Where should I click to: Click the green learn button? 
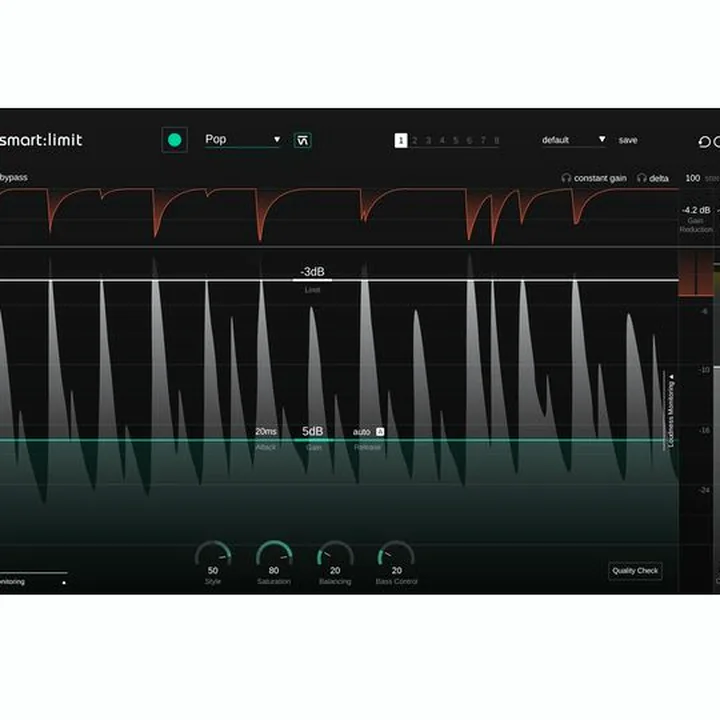(174, 140)
